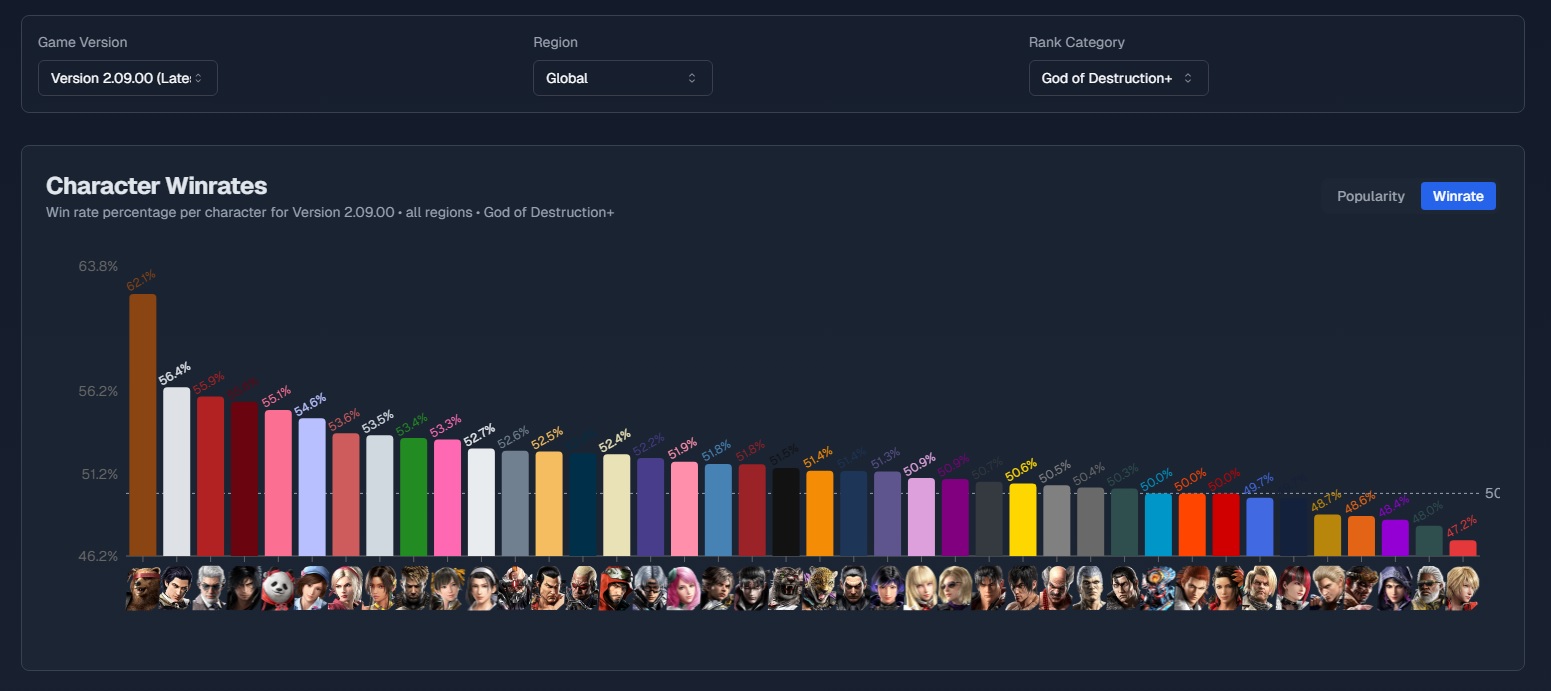Click Alisa's pink-haired portrait
The width and height of the screenshot is (1551, 691).
684,588
